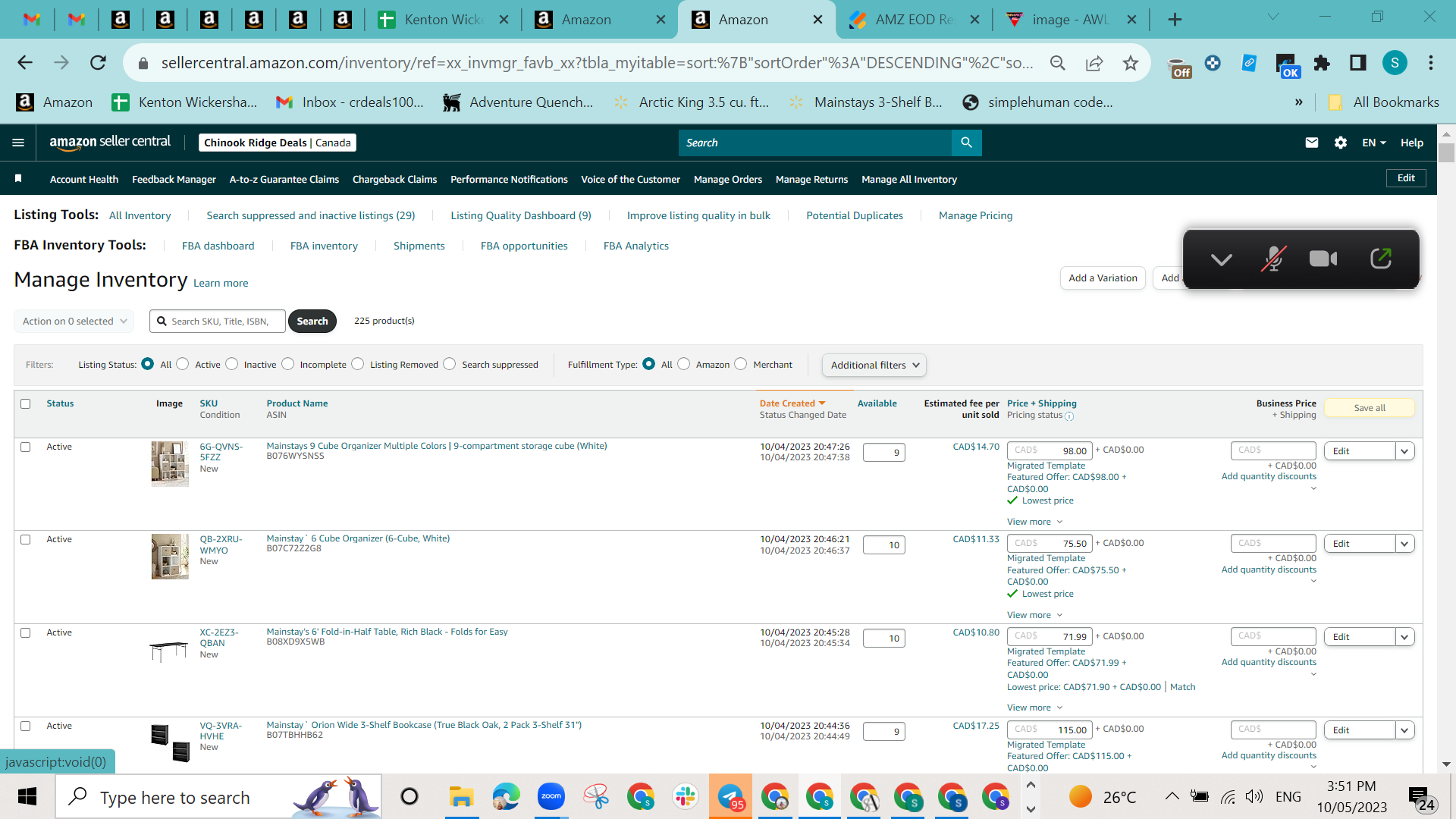Open the 9 Cube Organizer product thumbnail
Viewport: 1456px width, 819px height.
coord(170,464)
